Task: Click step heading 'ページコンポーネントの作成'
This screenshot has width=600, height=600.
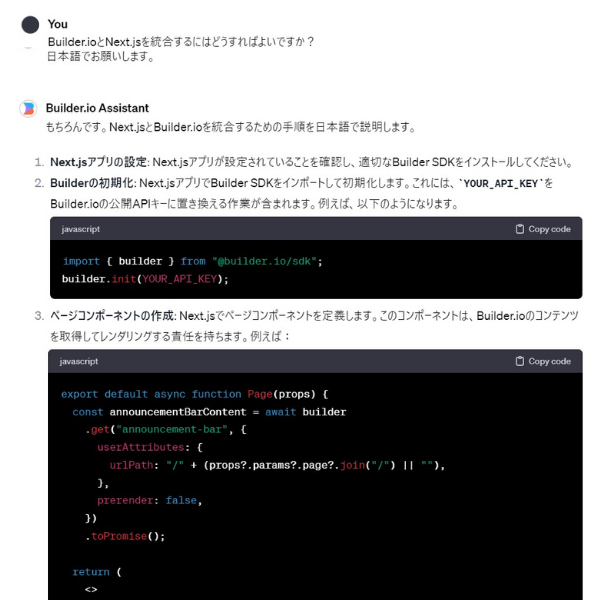Action: coord(112,316)
